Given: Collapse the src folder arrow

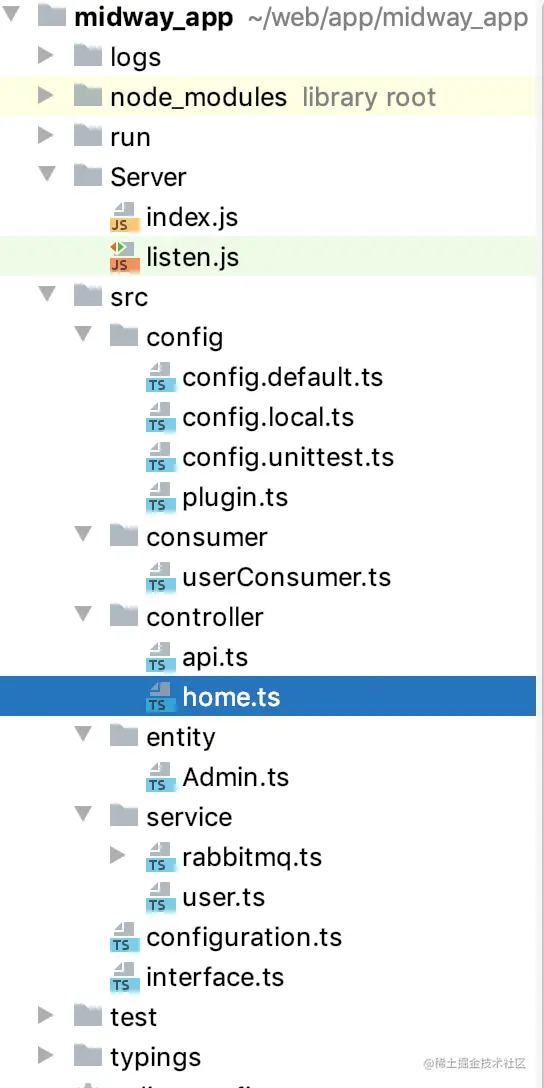Looking at the screenshot, I should tap(47, 295).
